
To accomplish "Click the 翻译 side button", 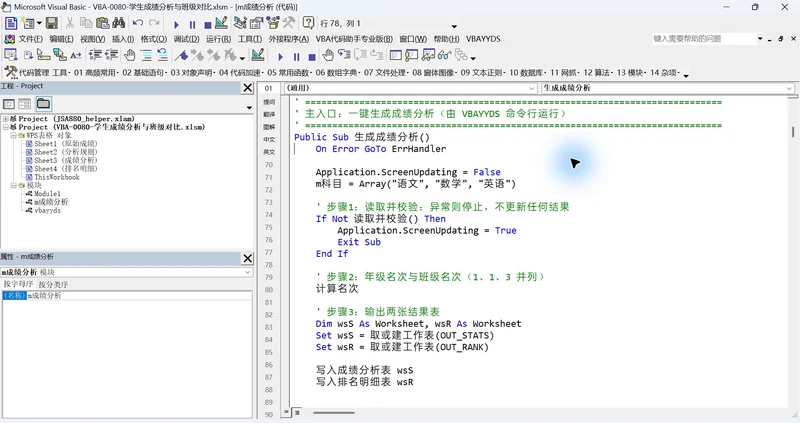I will 269,114.
